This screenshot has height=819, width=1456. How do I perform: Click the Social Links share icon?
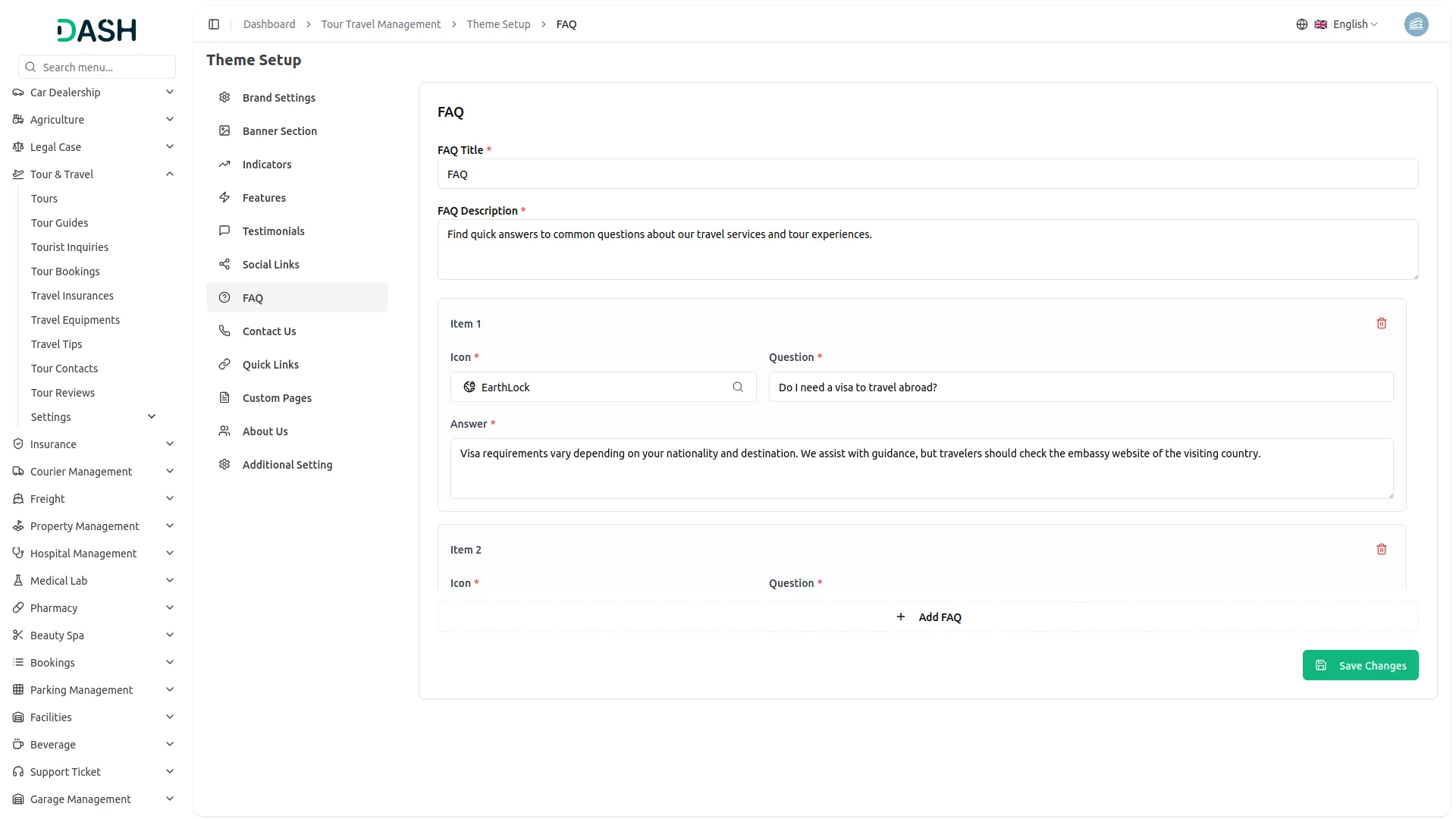point(224,265)
